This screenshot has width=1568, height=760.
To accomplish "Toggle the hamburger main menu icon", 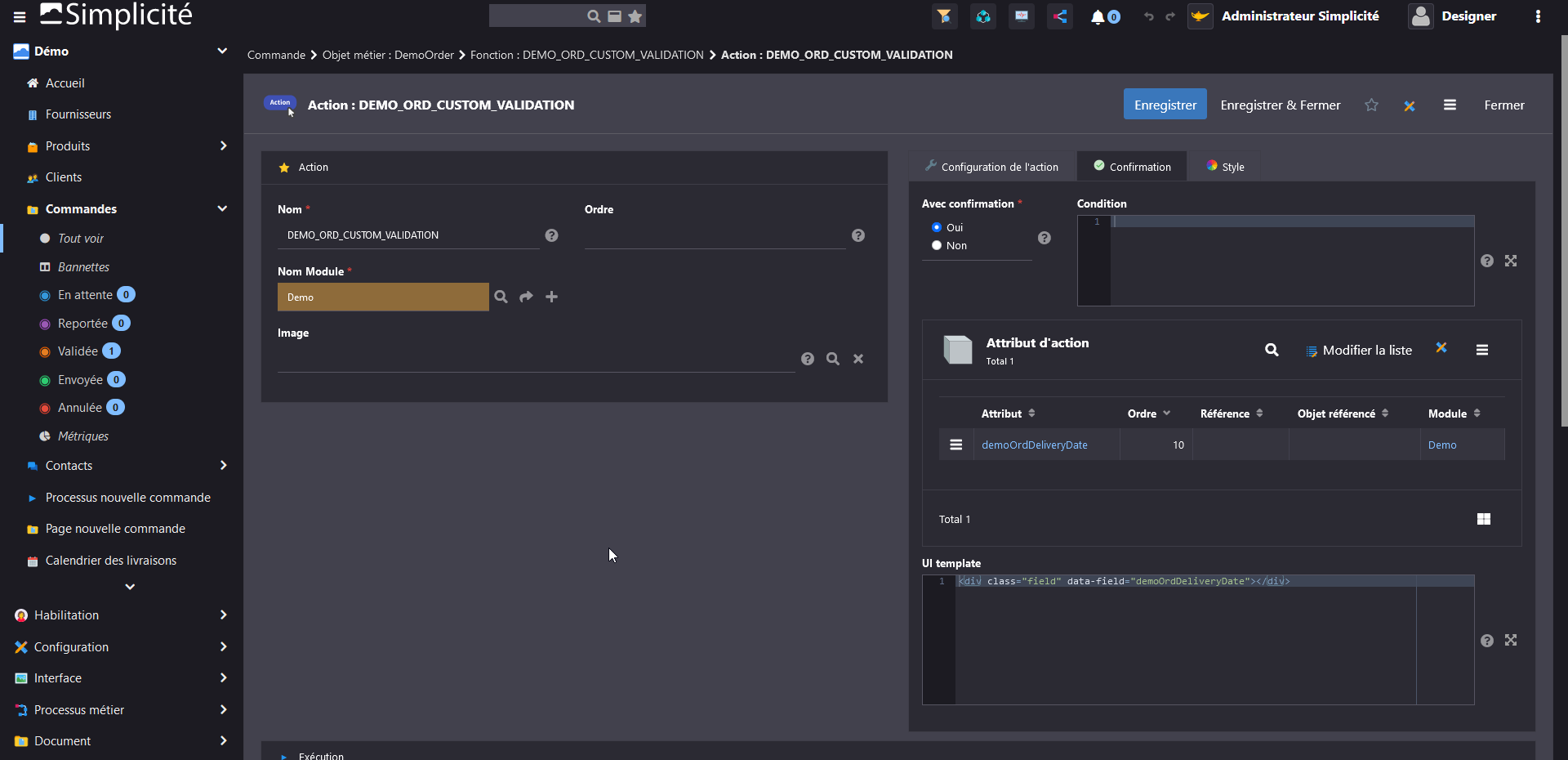I will pyautogui.click(x=20, y=16).
